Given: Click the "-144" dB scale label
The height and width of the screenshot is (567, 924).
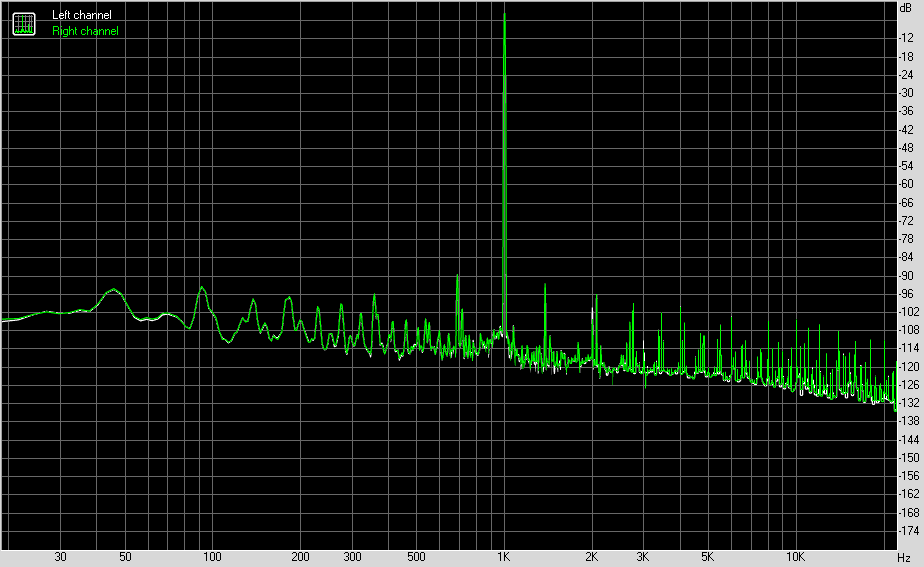Looking at the screenshot, I should pos(908,440).
